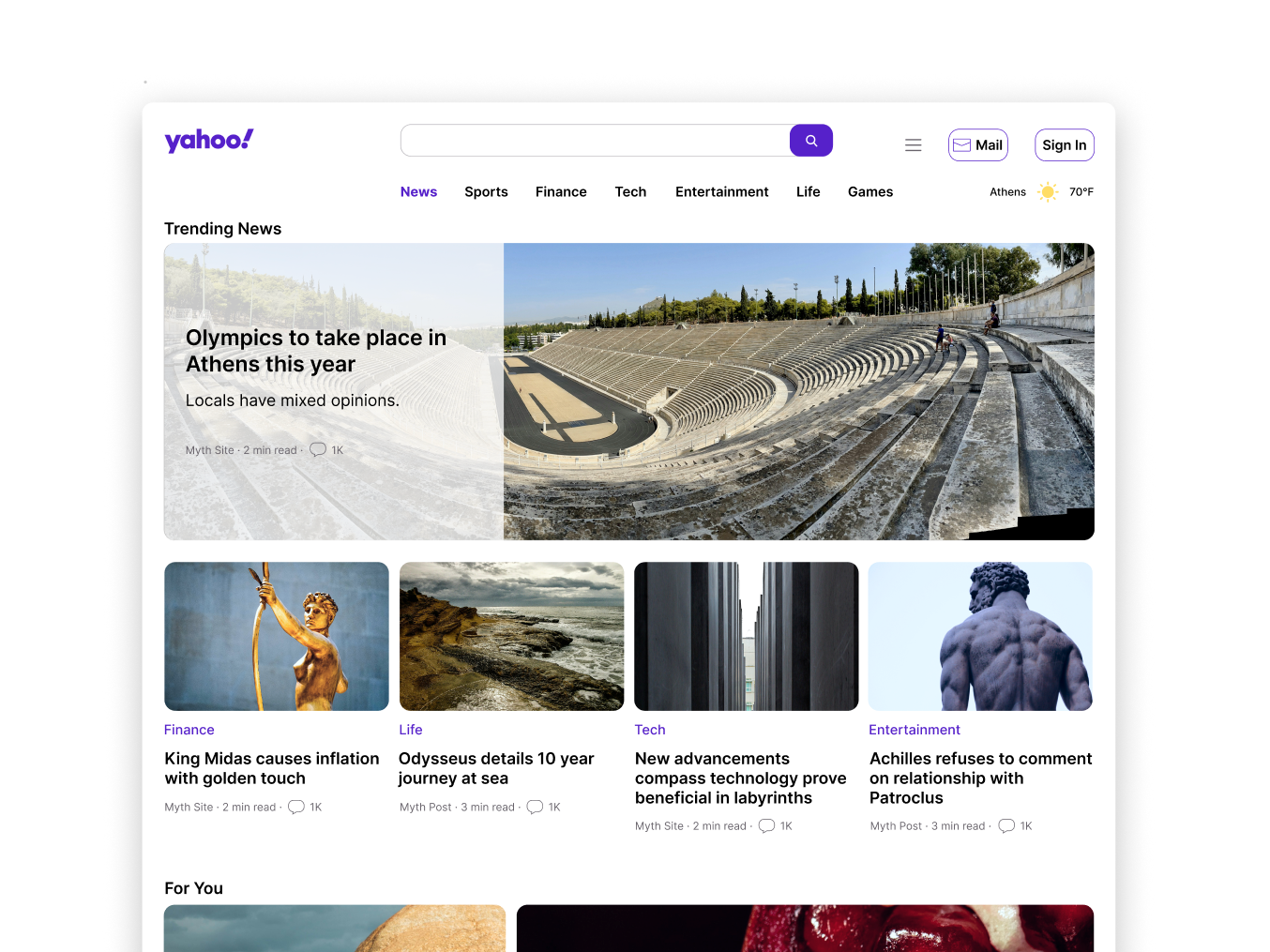Click the rocky seashore Odysseus thumbnail

click(511, 636)
